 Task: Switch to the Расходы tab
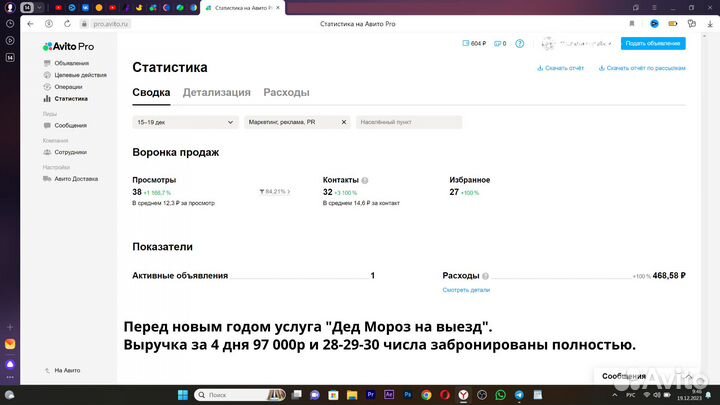coord(286,92)
